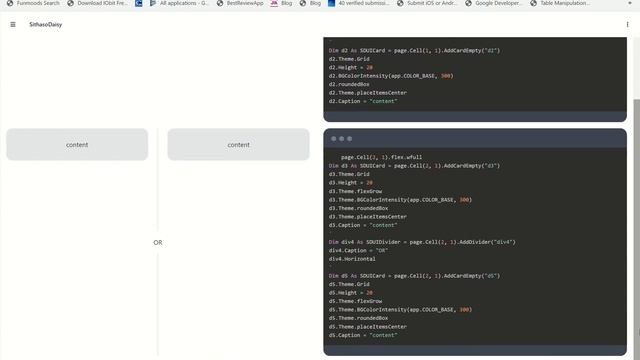Click the 'd5.Theme.flexGrow' code line
This screenshot has height=360, width=640.
(356, 301)
